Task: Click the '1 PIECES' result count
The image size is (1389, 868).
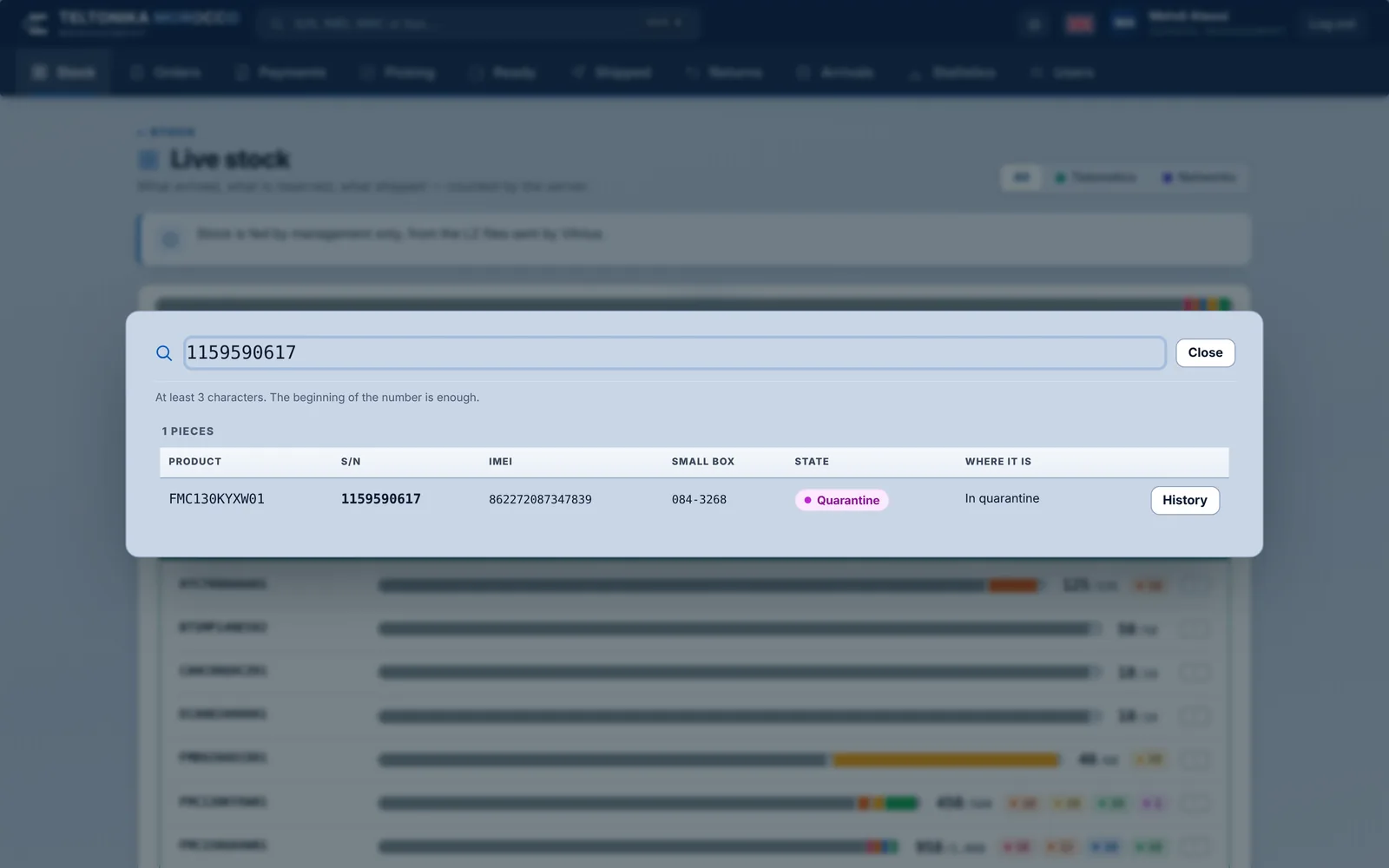Action: pyautogui.click(x=188, y=431)
